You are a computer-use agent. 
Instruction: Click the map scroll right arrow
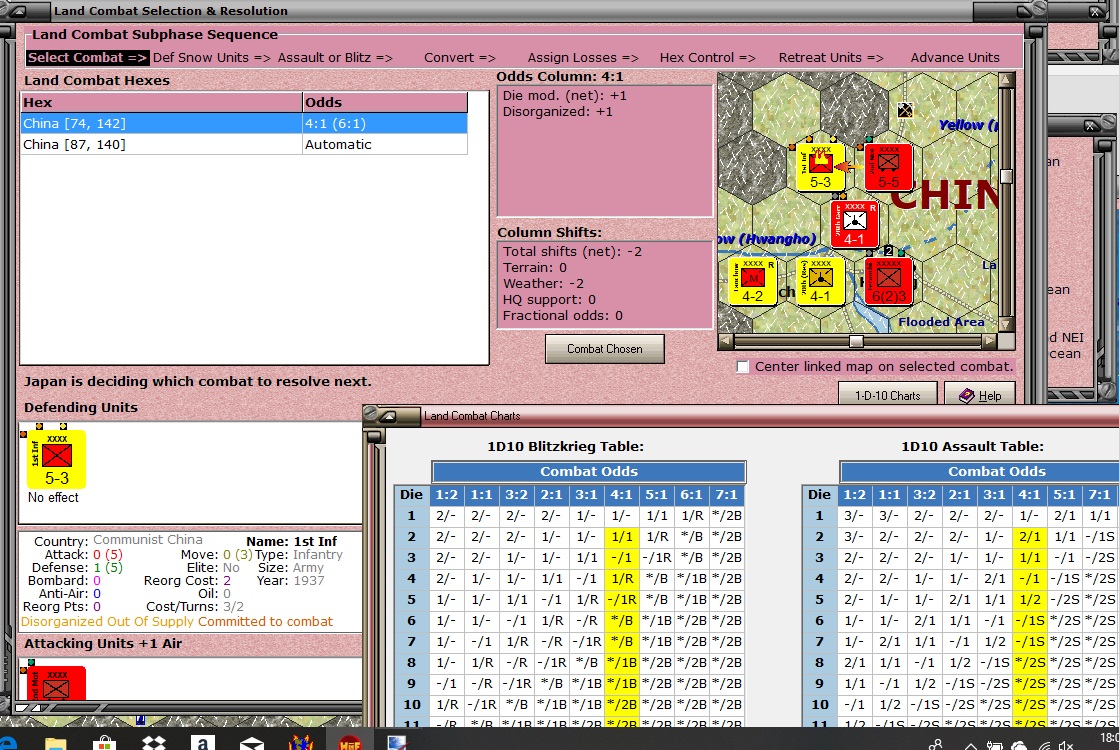pos(989,341)
